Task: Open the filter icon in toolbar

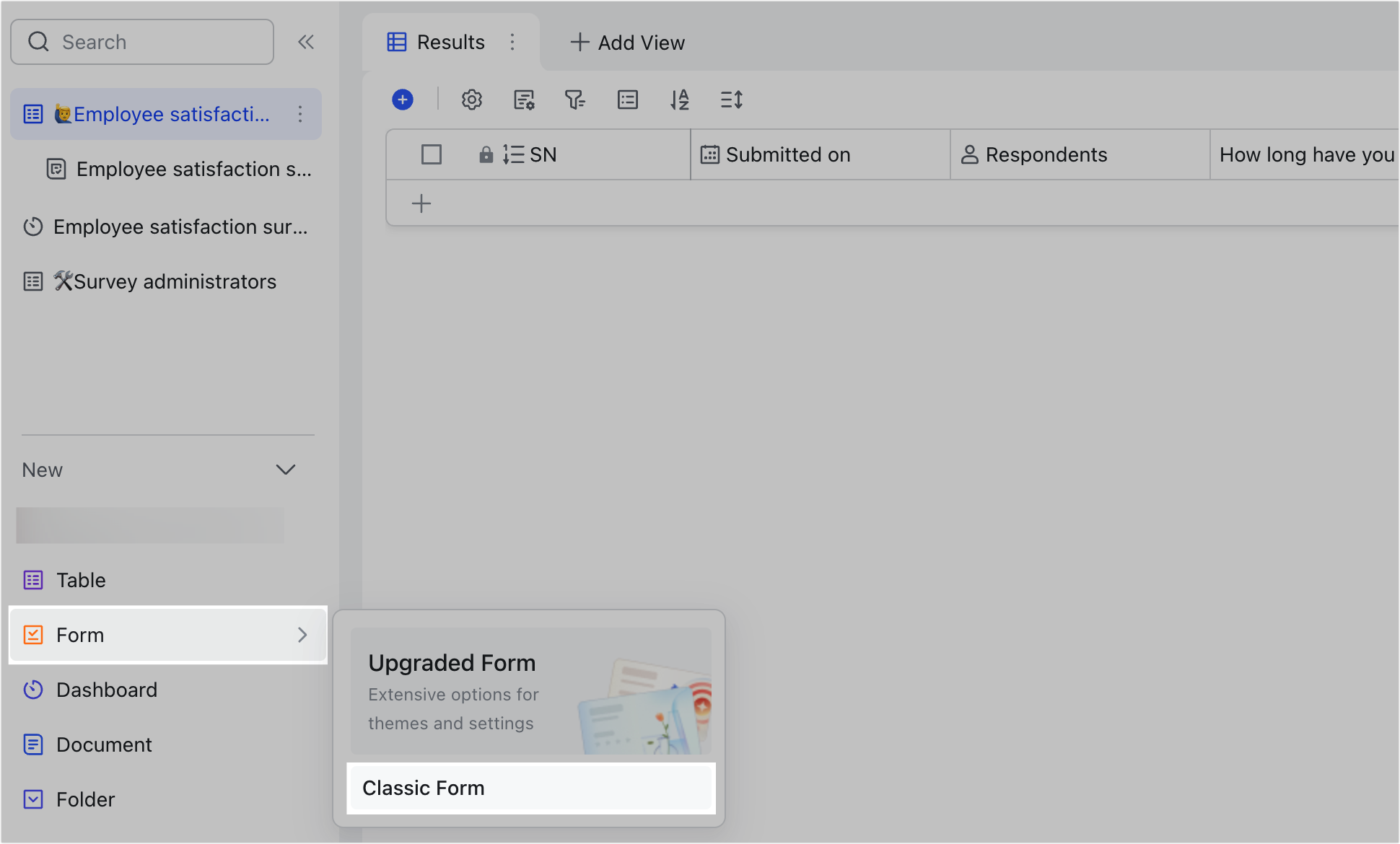Action: pos(575,100)
